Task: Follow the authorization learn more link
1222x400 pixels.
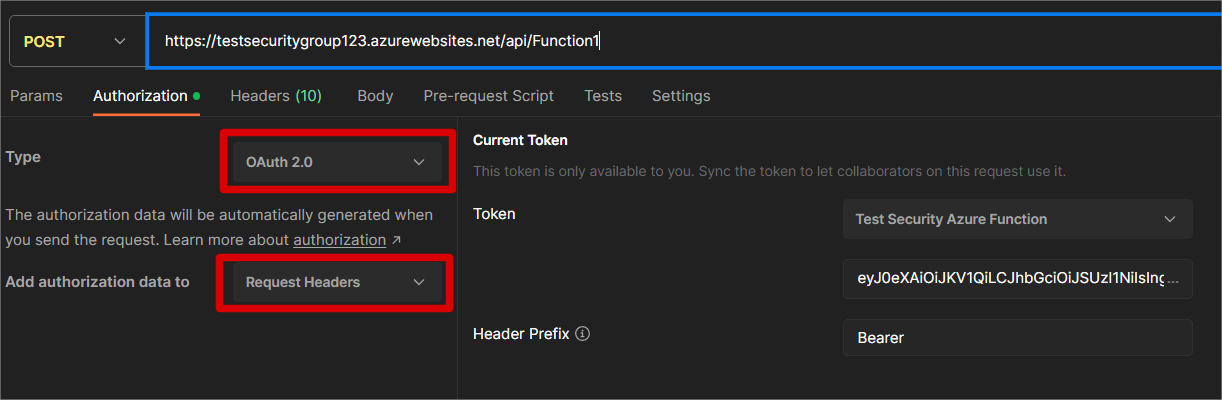Action: [x=339, y=240]
